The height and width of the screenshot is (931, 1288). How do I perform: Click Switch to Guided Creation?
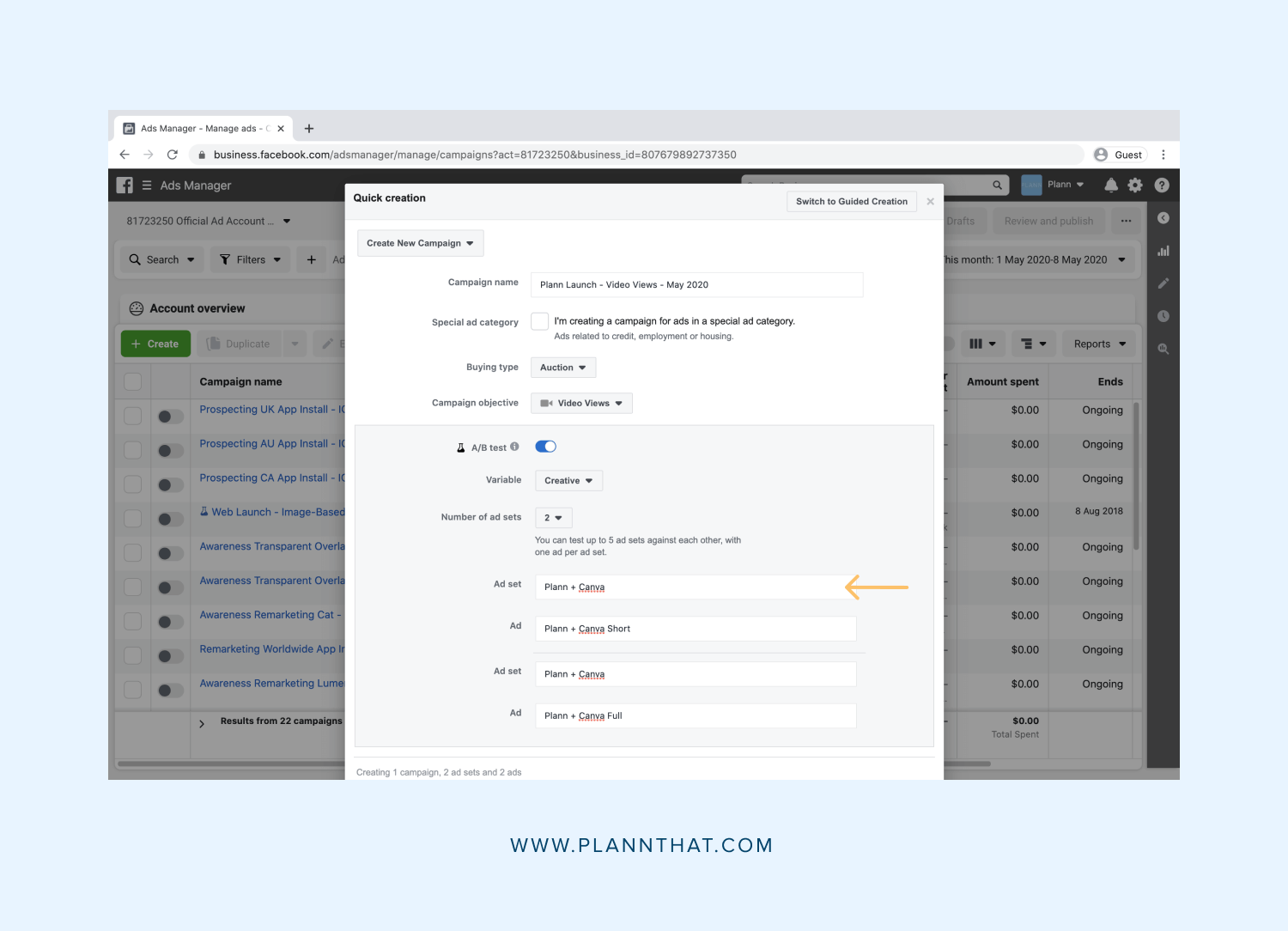coord(852,202)
